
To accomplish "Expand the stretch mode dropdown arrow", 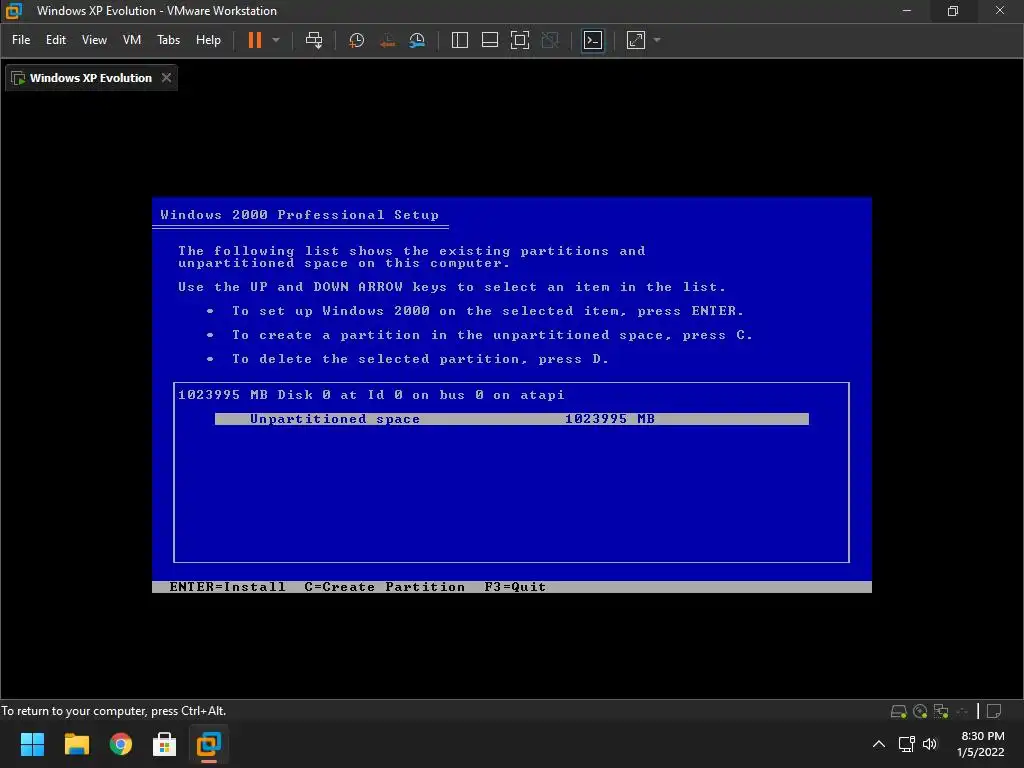I will [657, 40].
